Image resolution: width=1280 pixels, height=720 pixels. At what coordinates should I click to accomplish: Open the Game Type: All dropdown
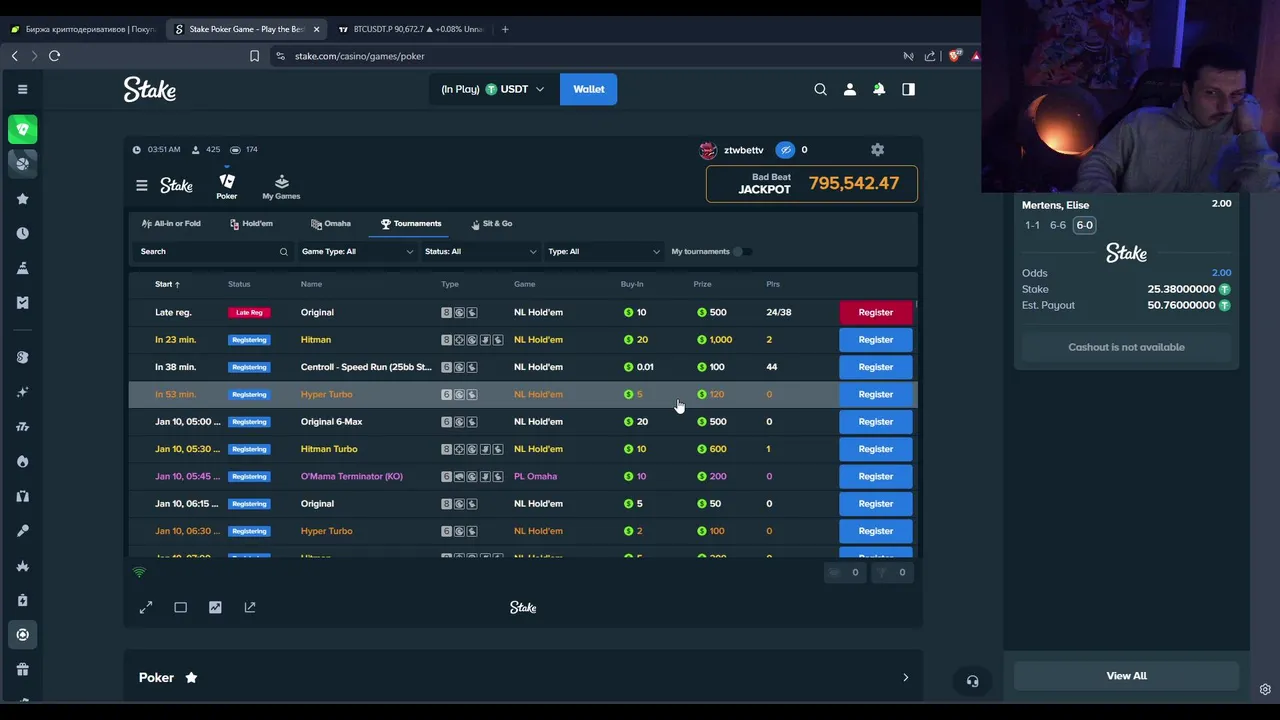tap(357, 252)
